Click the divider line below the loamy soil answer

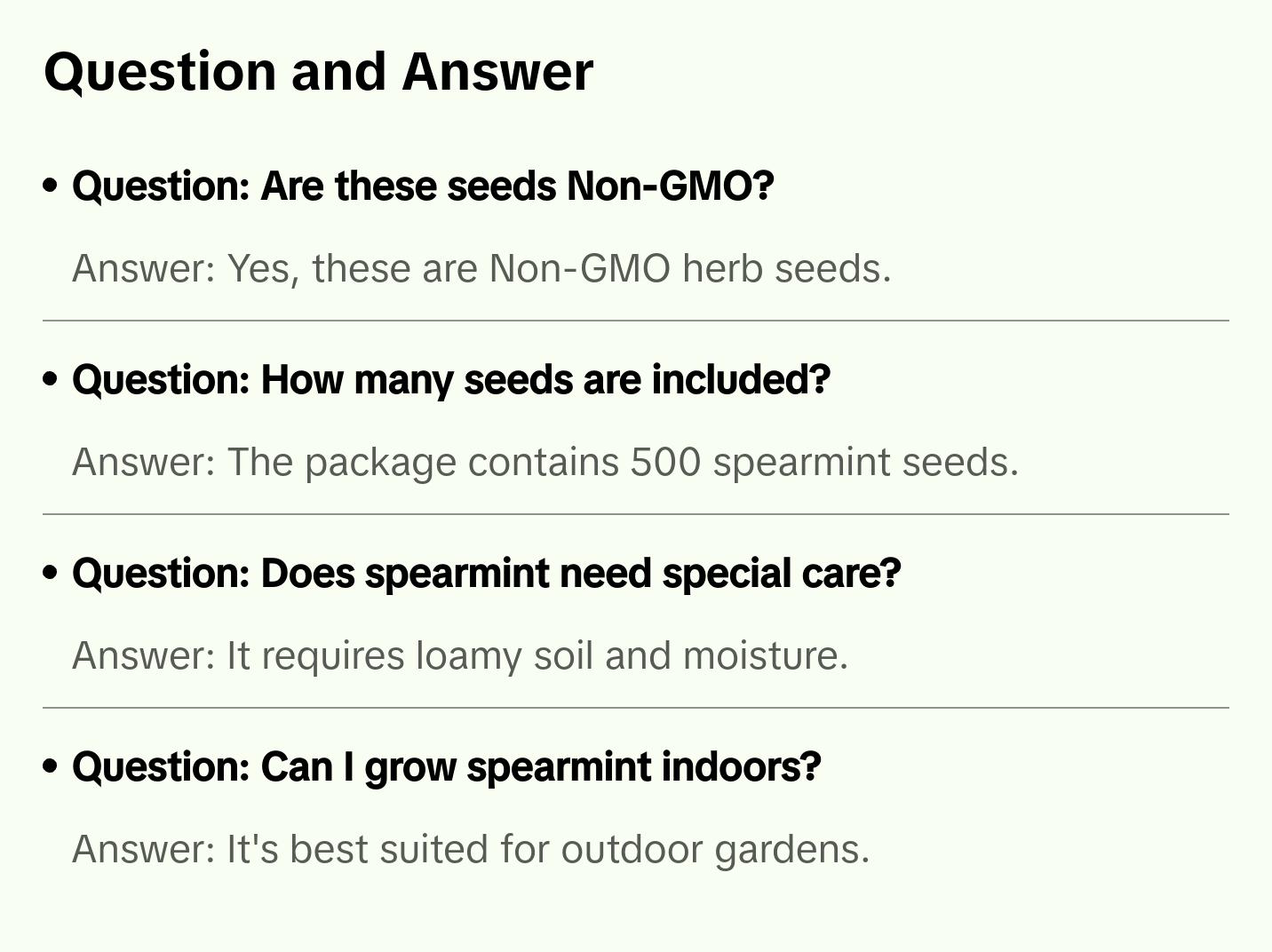point(636,708)
